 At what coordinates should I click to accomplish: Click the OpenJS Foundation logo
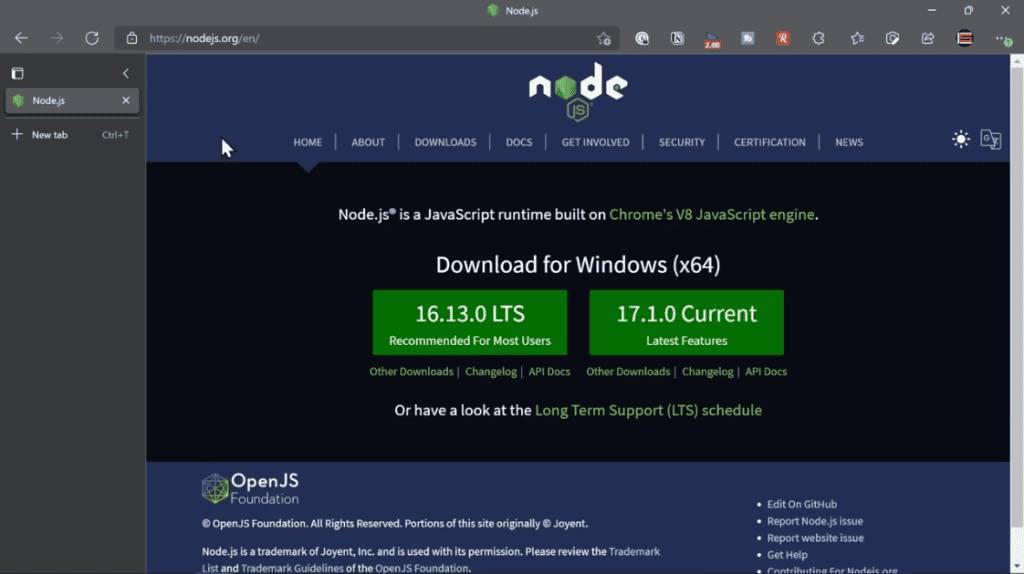tap(250, 488)
